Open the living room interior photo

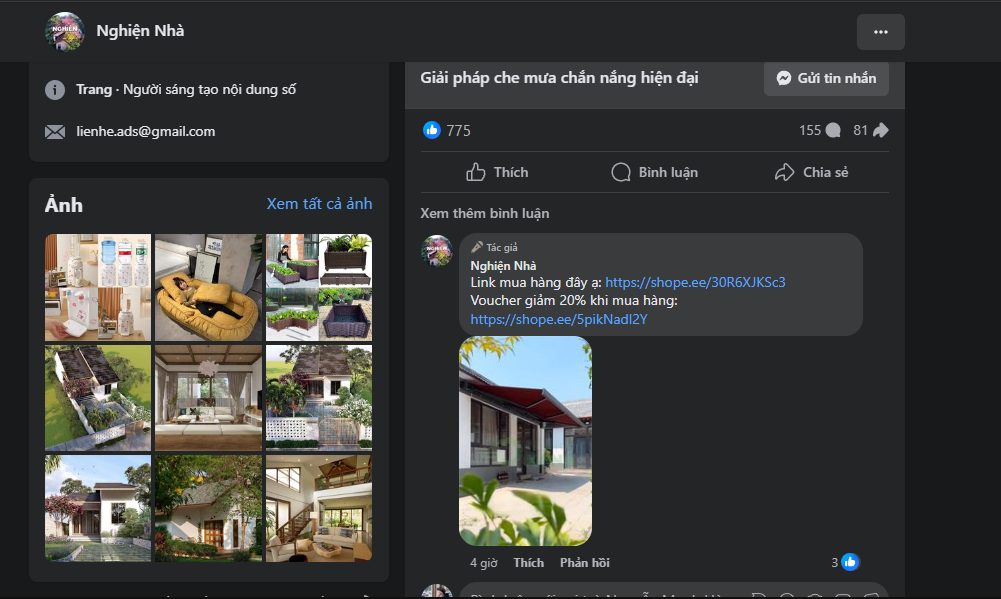tap(209, 398)
